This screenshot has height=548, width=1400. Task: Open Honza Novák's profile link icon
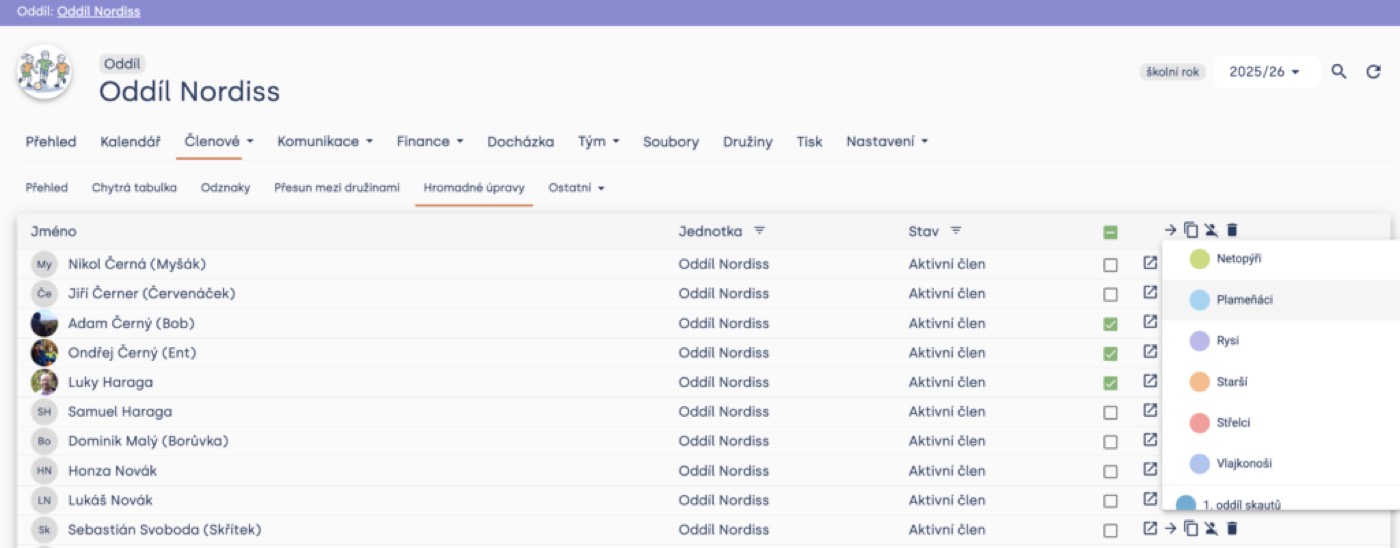[x=1150, y=469]
